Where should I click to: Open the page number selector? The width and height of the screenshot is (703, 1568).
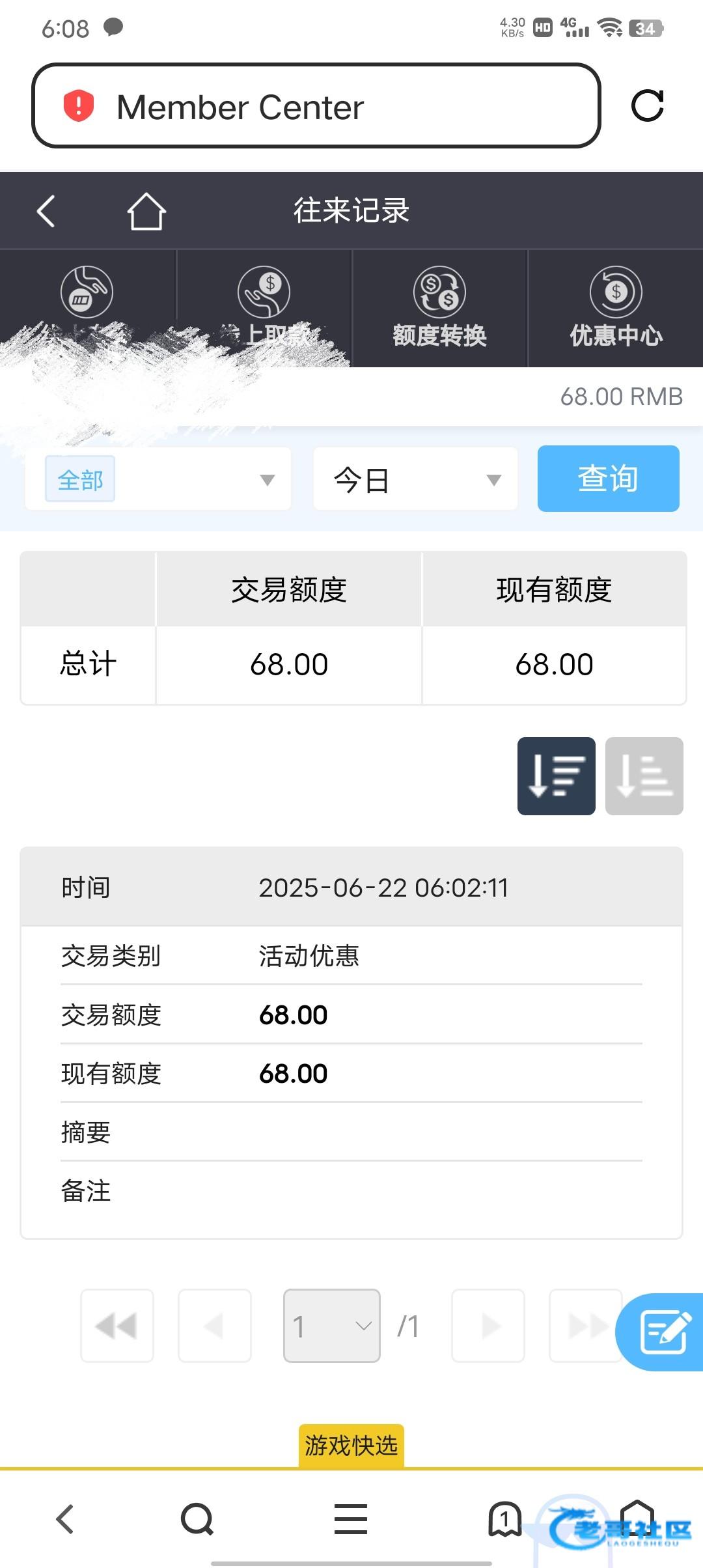[331, 1326]
